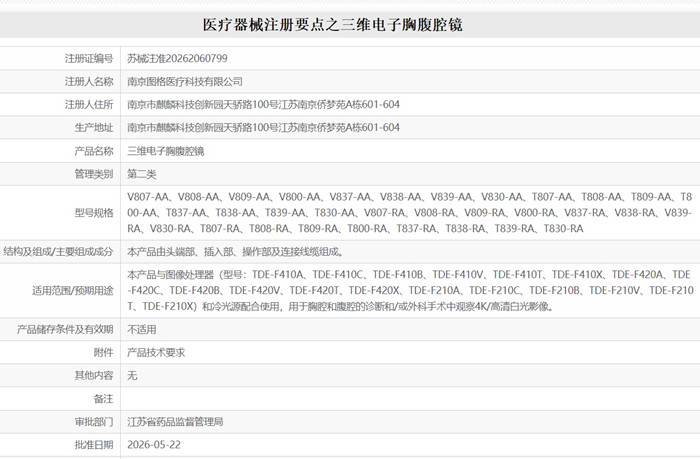
Task: Click the 结构及组成/主要组成成分 label
Action: tap(58, 251)
